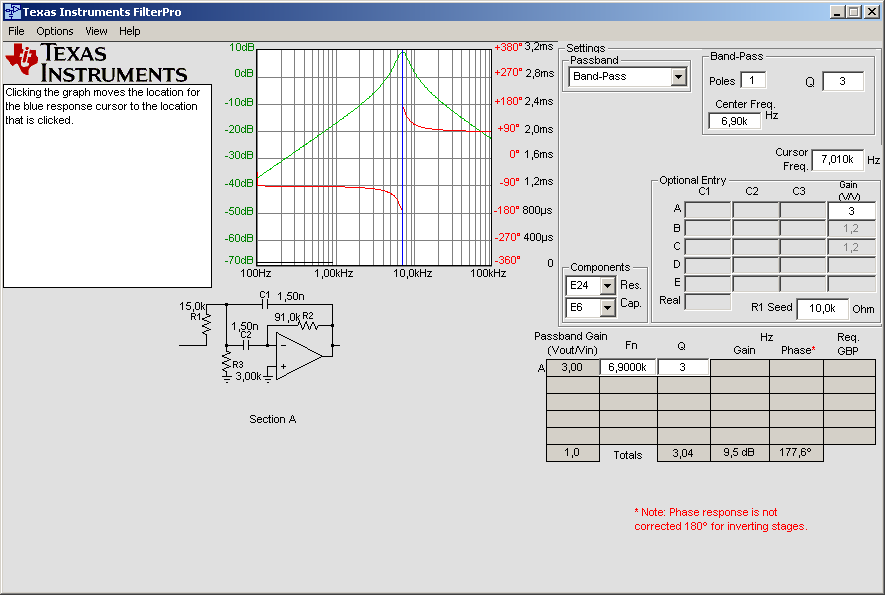
Task: Click the Texas Instruments logo
Action: 96,63
